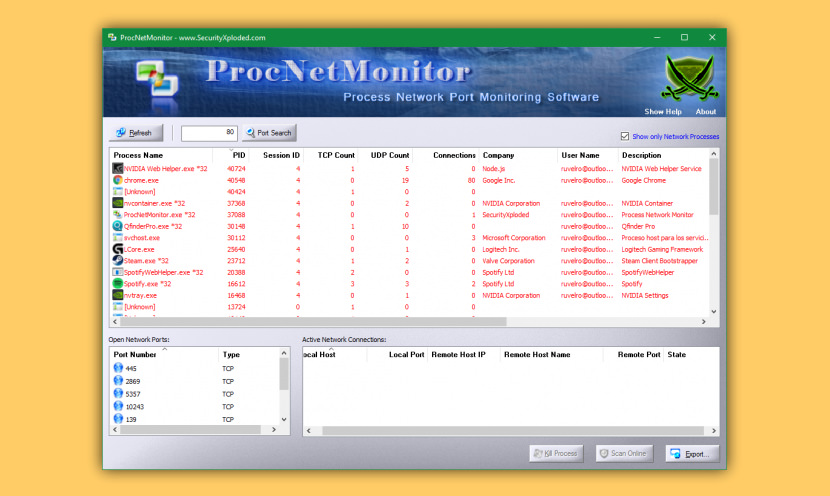
Task: Click PID value 40548
Action: tap(236, 181)
